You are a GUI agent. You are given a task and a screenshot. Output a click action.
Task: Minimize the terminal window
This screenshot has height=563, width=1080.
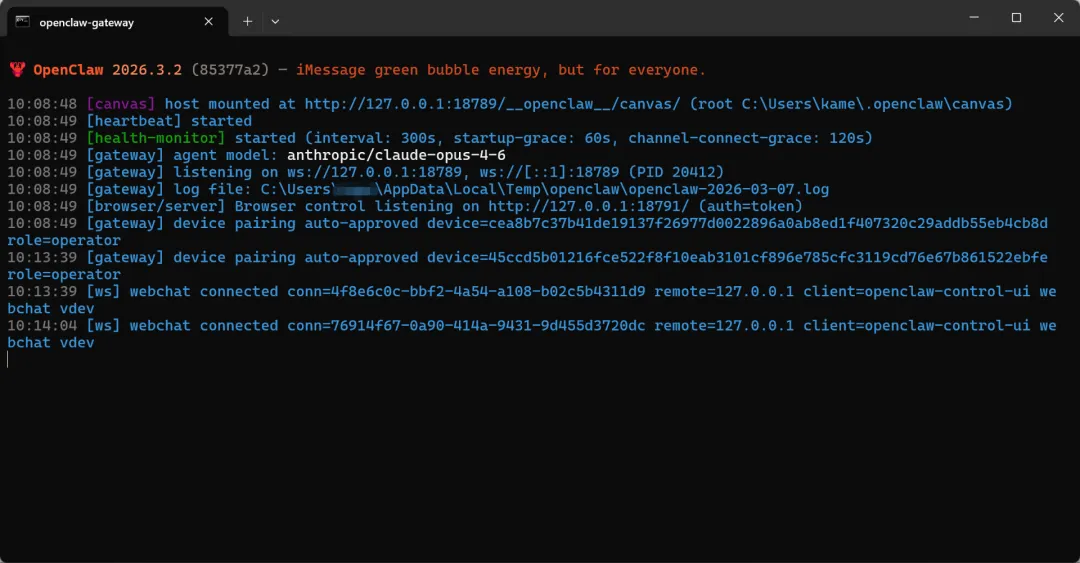974,17
